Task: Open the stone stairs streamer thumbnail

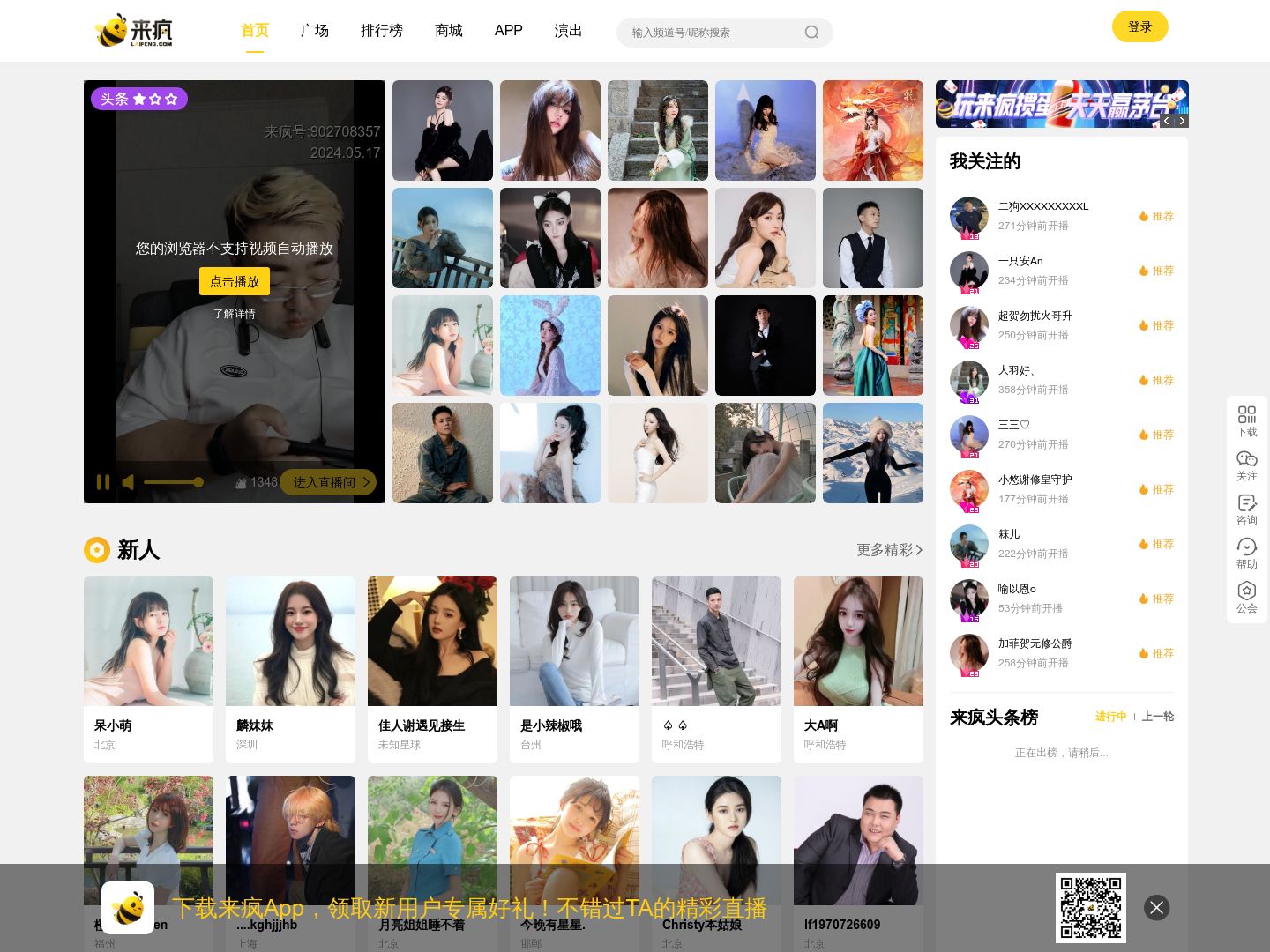Action: [658, 130]
